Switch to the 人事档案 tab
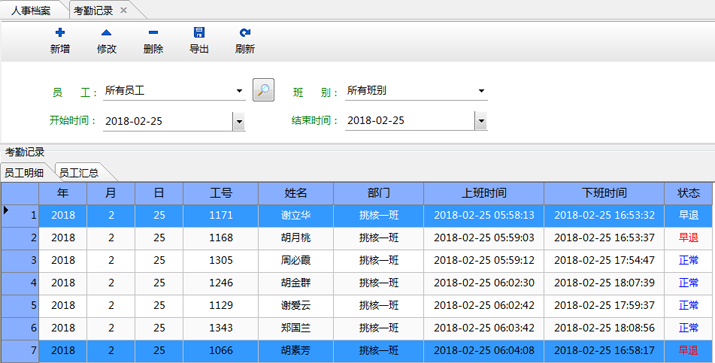The width and height of the screenshot is (715, 363). tap(31, 11)
